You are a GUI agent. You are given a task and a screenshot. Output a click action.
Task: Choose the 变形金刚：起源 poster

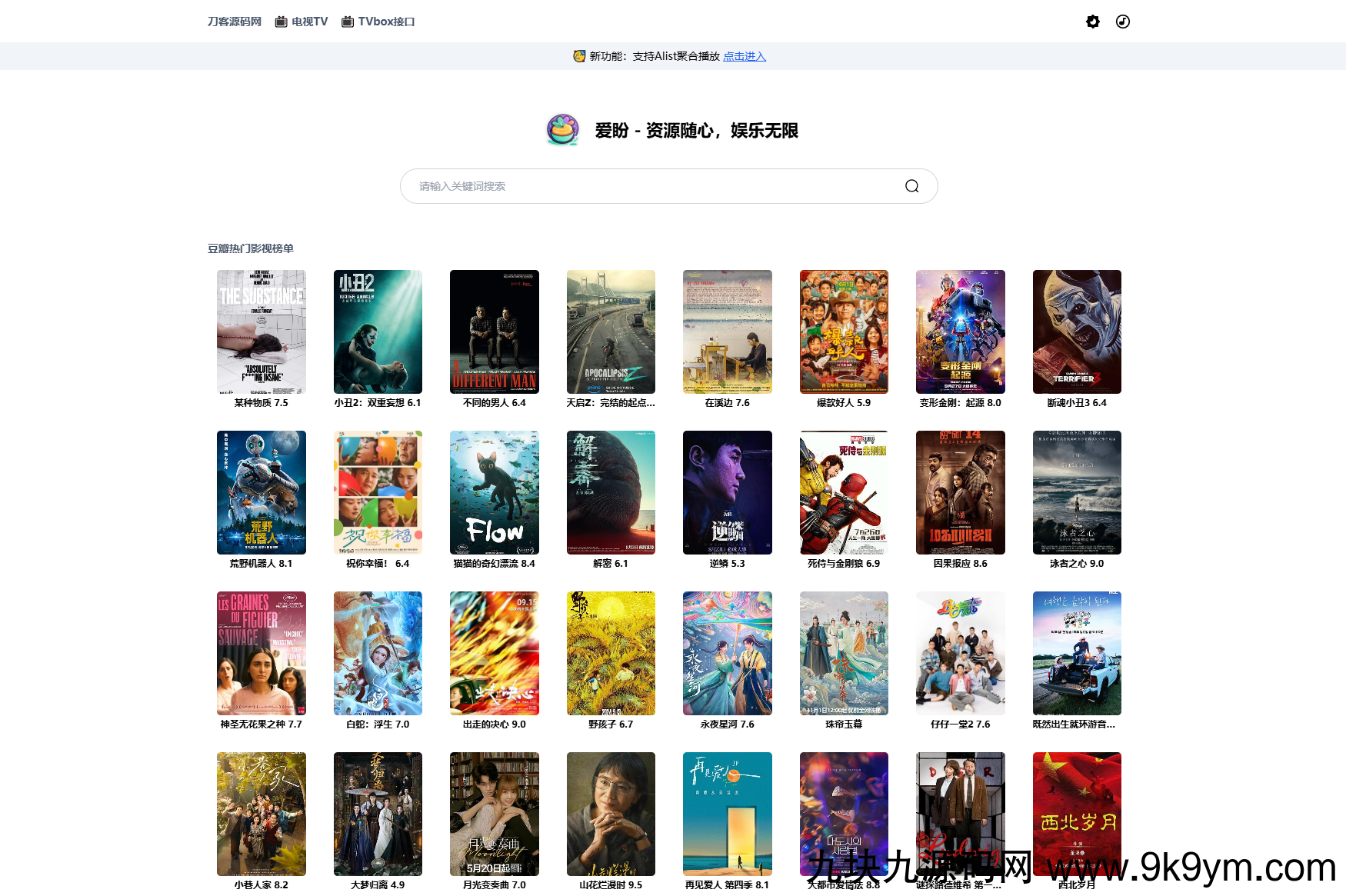tap(960, 331)
